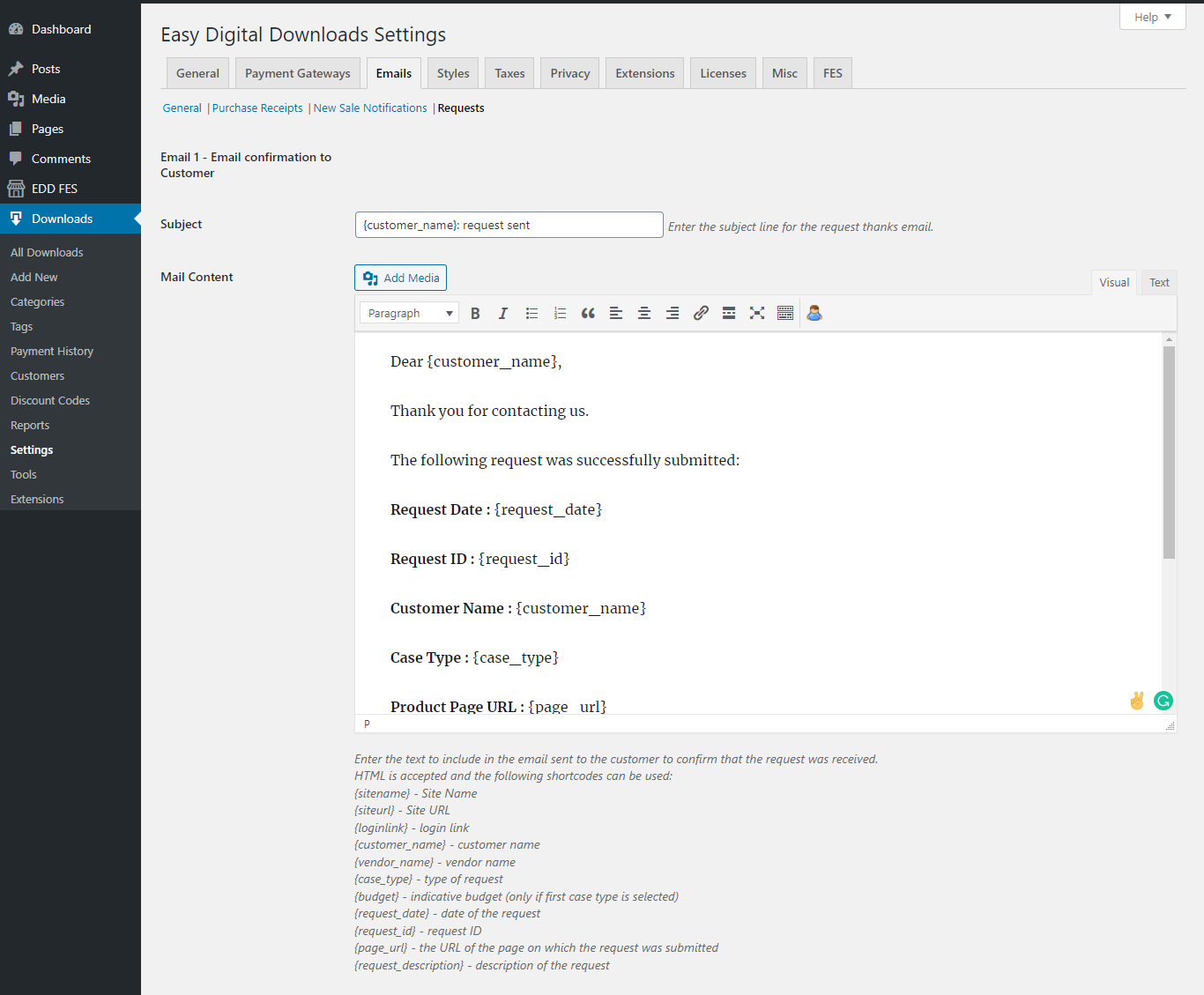Screen dimensions: 1204x995
Task: Open Settings under Downloads
Action: pos(32,449)
